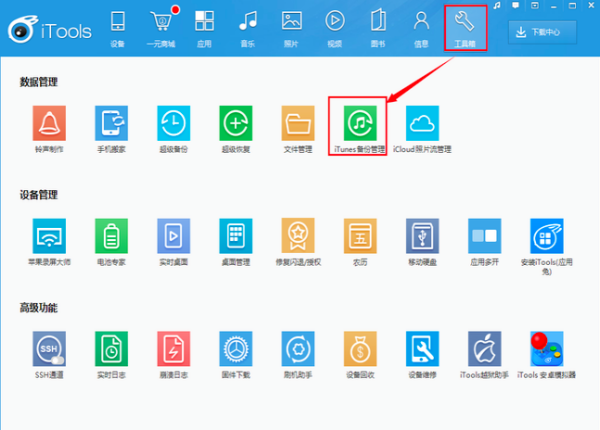This screenshot has width=600, height=430.
Task: Open the 文件管理 file manager
Action: click(x=298, y=123)
